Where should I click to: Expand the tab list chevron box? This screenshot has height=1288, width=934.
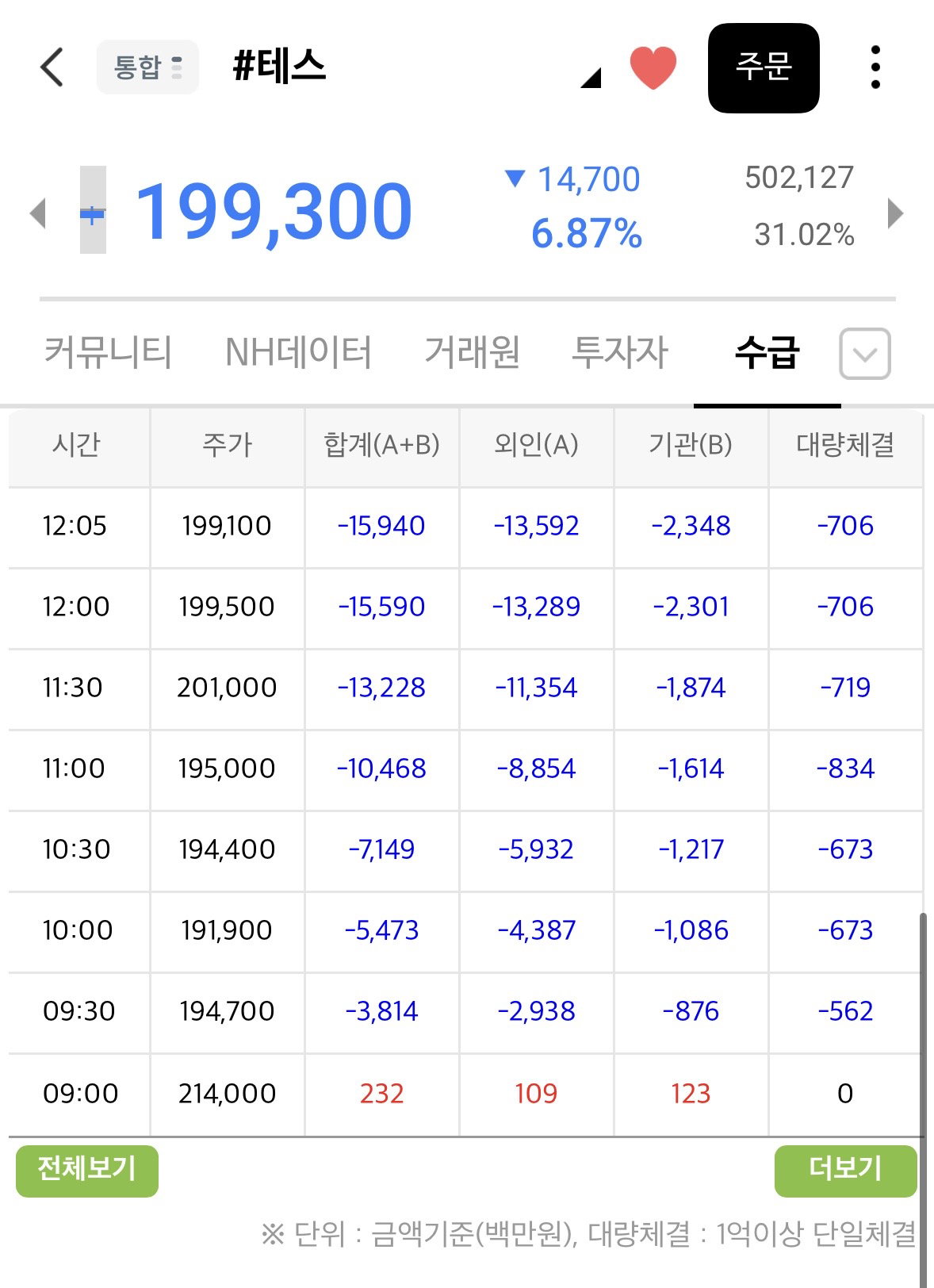point(865,353)
